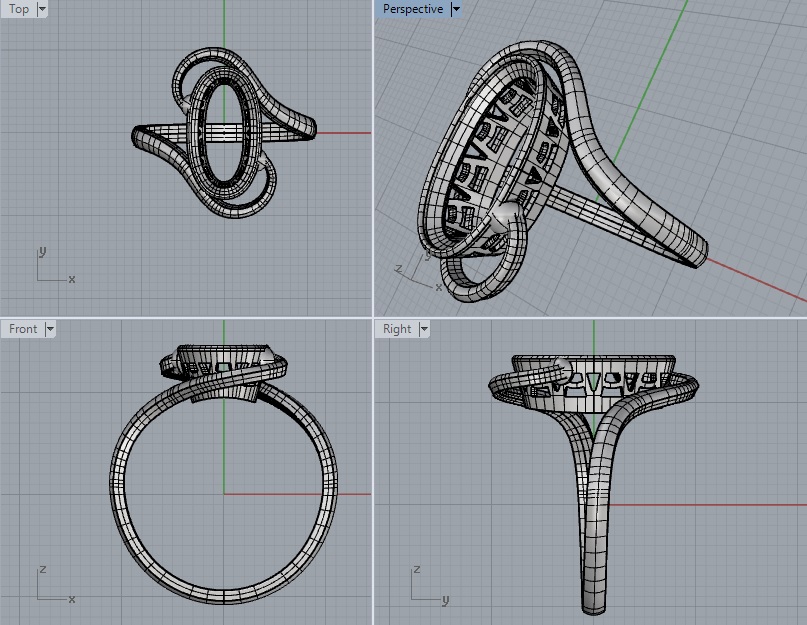This screenshot has height=625, width=807.
Task: Select the Perspective viewport title
Action: [x=412, y=9]
